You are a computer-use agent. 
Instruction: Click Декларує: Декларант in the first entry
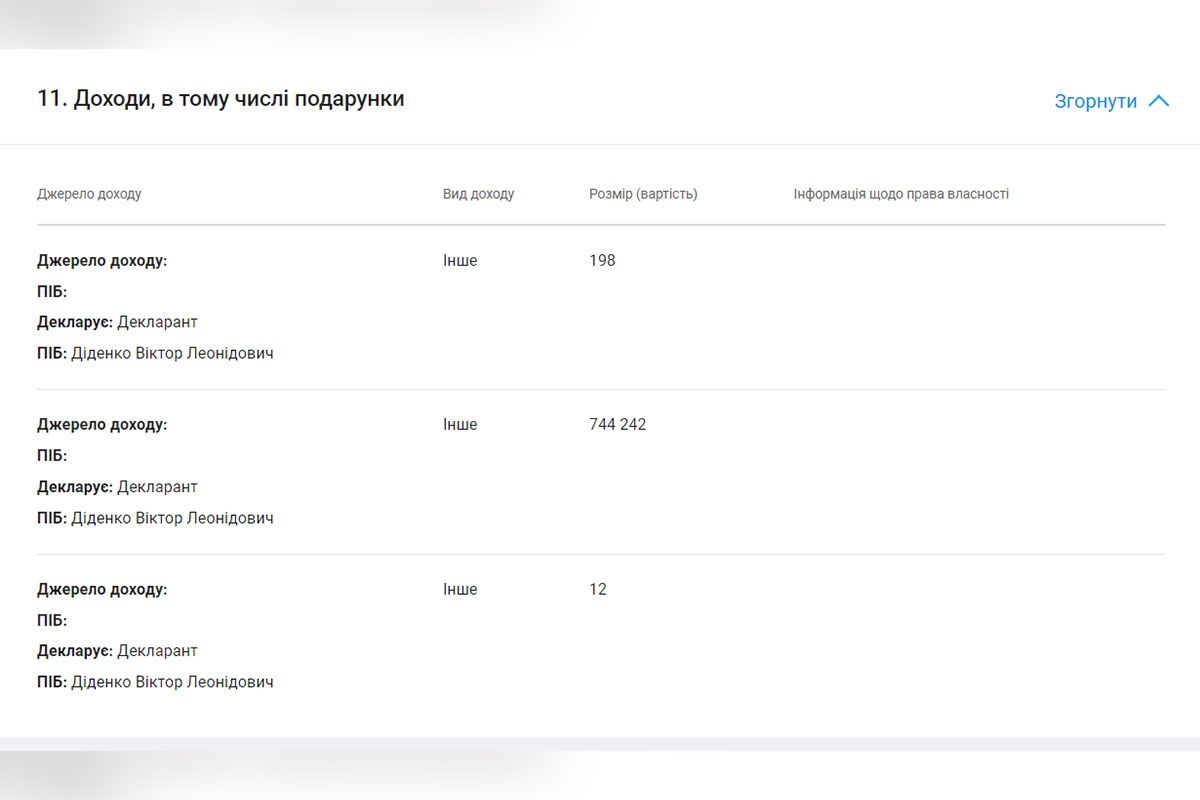tap(117, 322)
